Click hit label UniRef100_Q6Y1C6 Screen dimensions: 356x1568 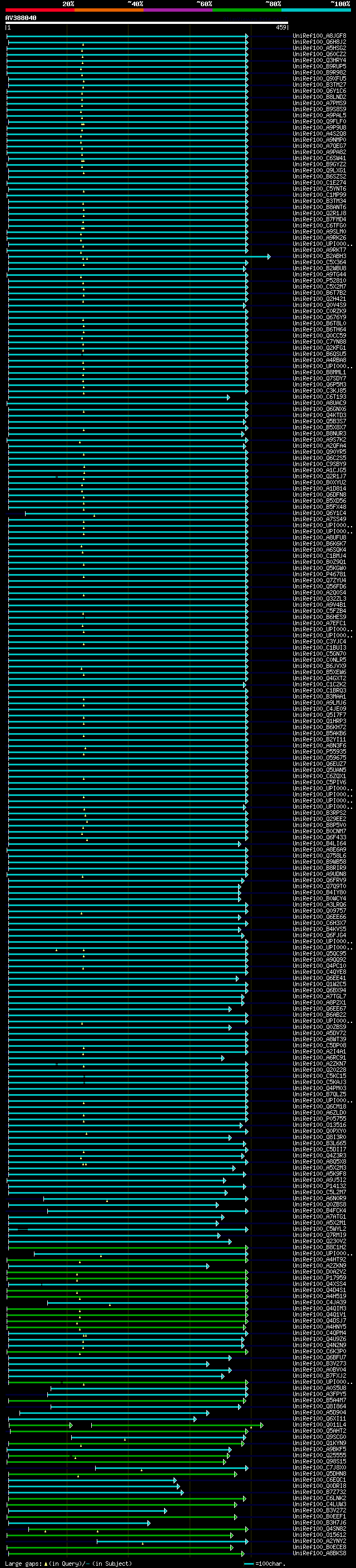pos(319,91)
